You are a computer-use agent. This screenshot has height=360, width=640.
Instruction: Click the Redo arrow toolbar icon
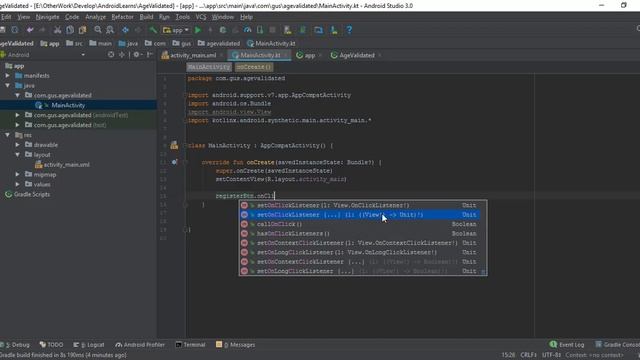point(42,30)
